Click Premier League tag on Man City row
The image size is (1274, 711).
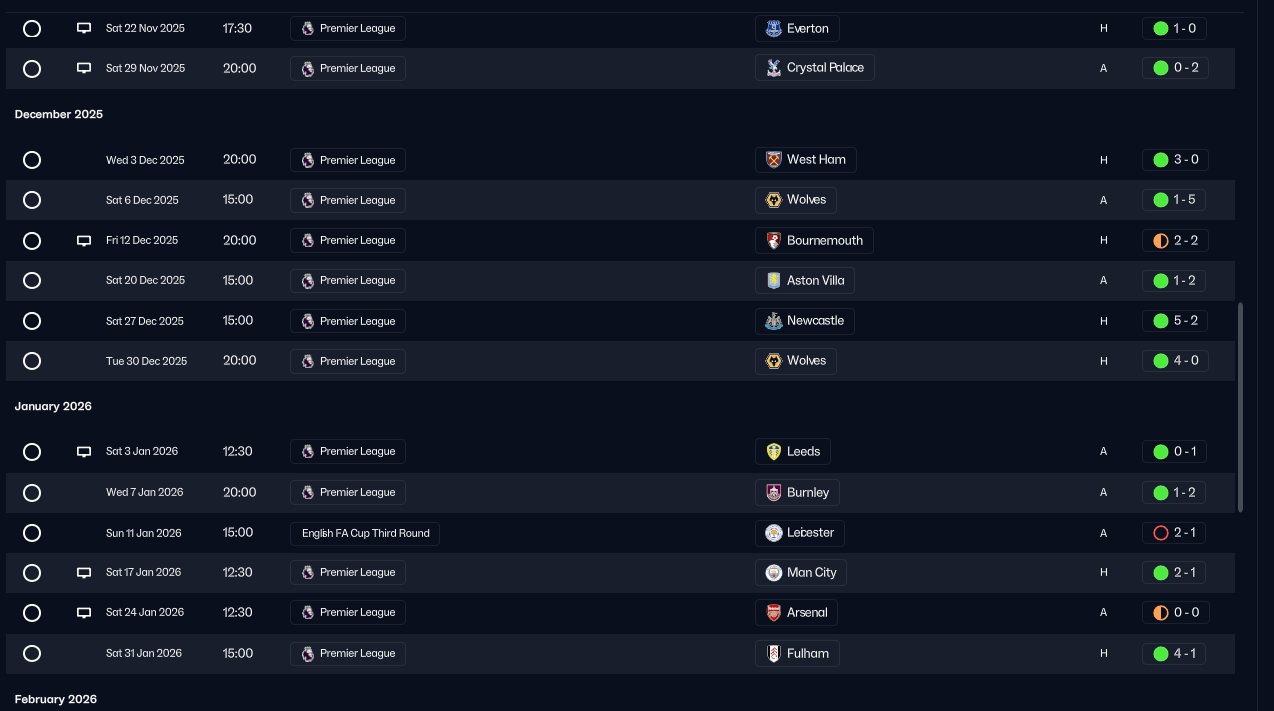(348, 572)
